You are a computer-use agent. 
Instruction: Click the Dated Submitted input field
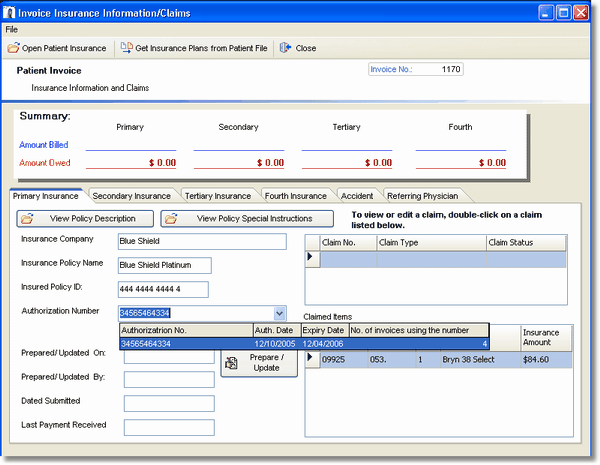click(x=169, y=403)
